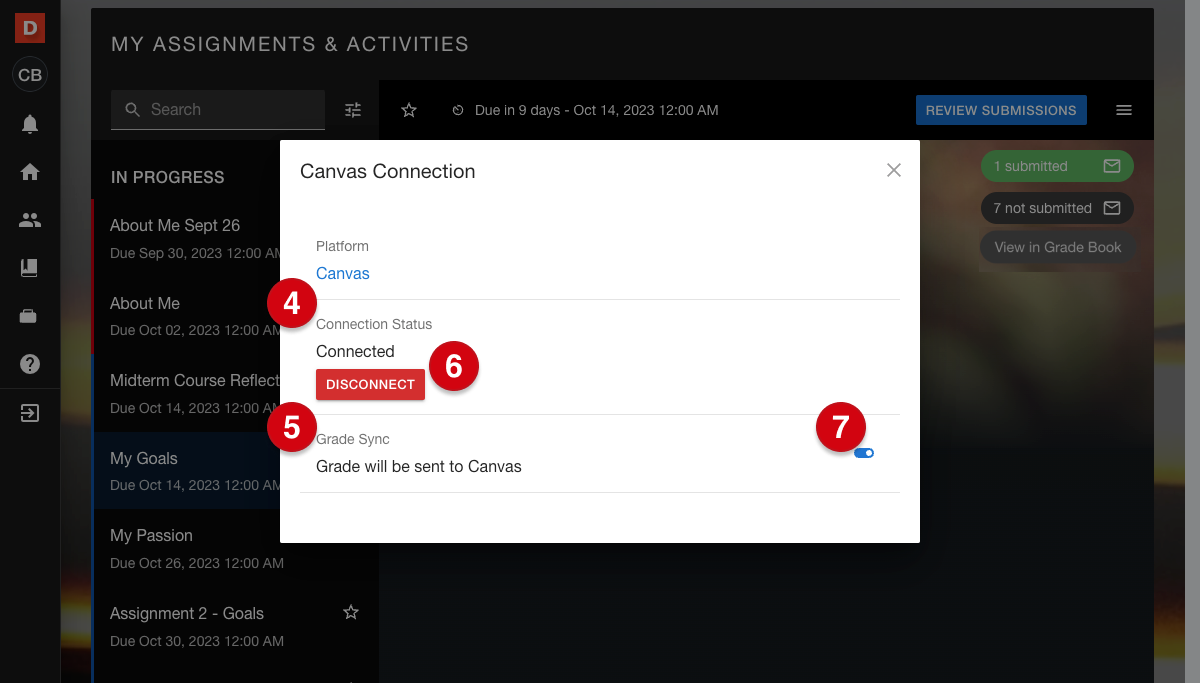The width and height of the screenshot is (1200, 683).
Task: Toggle the Grade Sync switch
Action: click(x=864, y=453)
